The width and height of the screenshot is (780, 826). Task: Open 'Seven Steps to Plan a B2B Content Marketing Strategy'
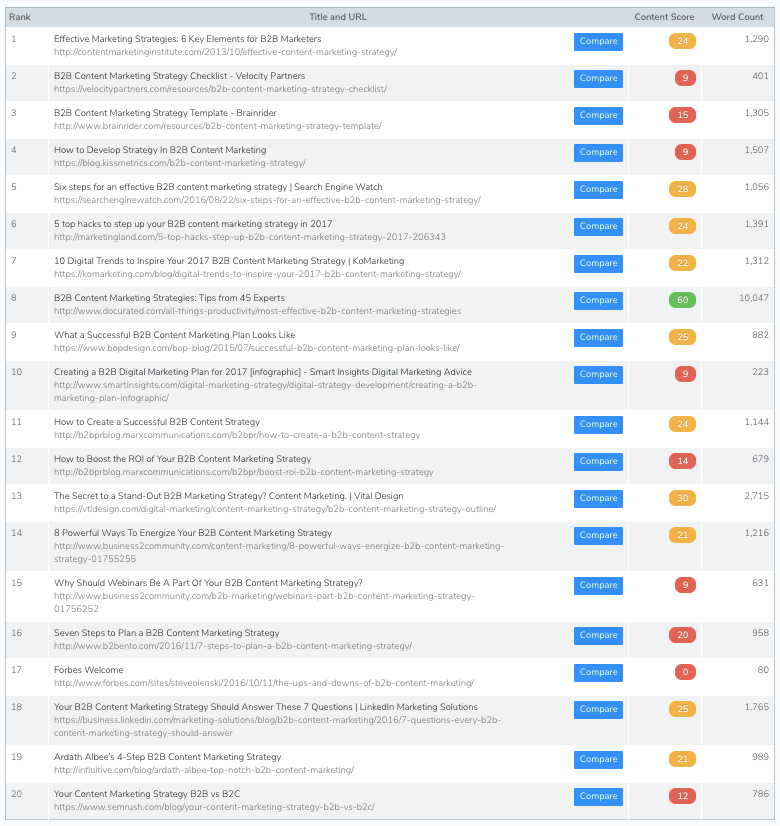tap(166, 633)
